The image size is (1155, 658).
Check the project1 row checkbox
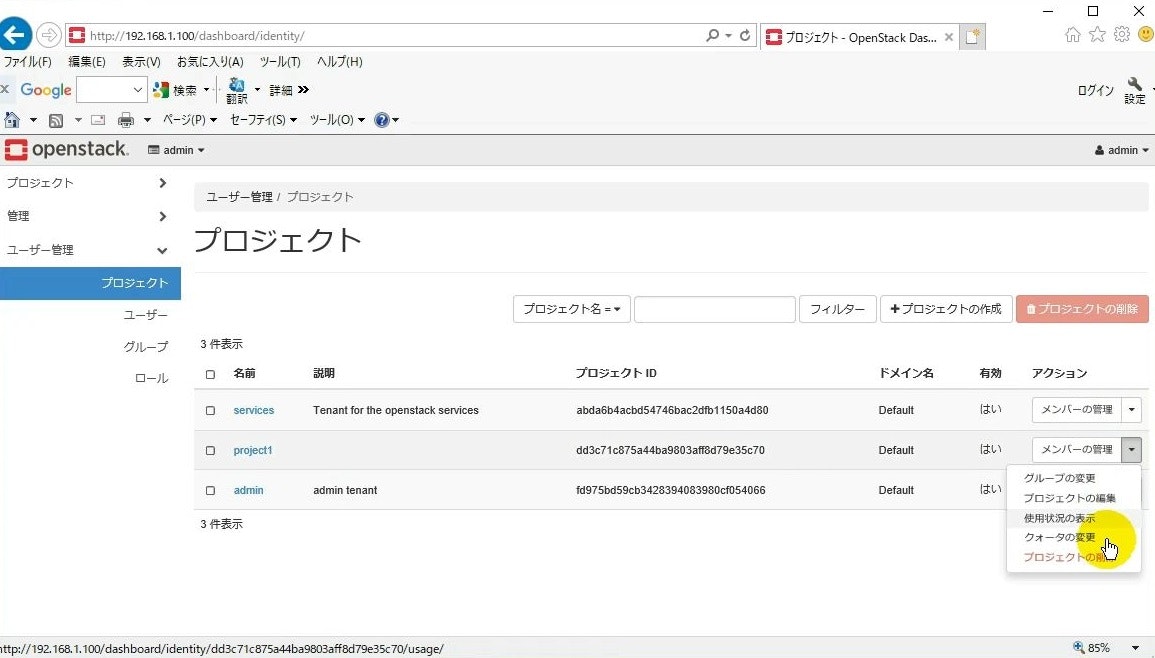[x=211, y=450]
